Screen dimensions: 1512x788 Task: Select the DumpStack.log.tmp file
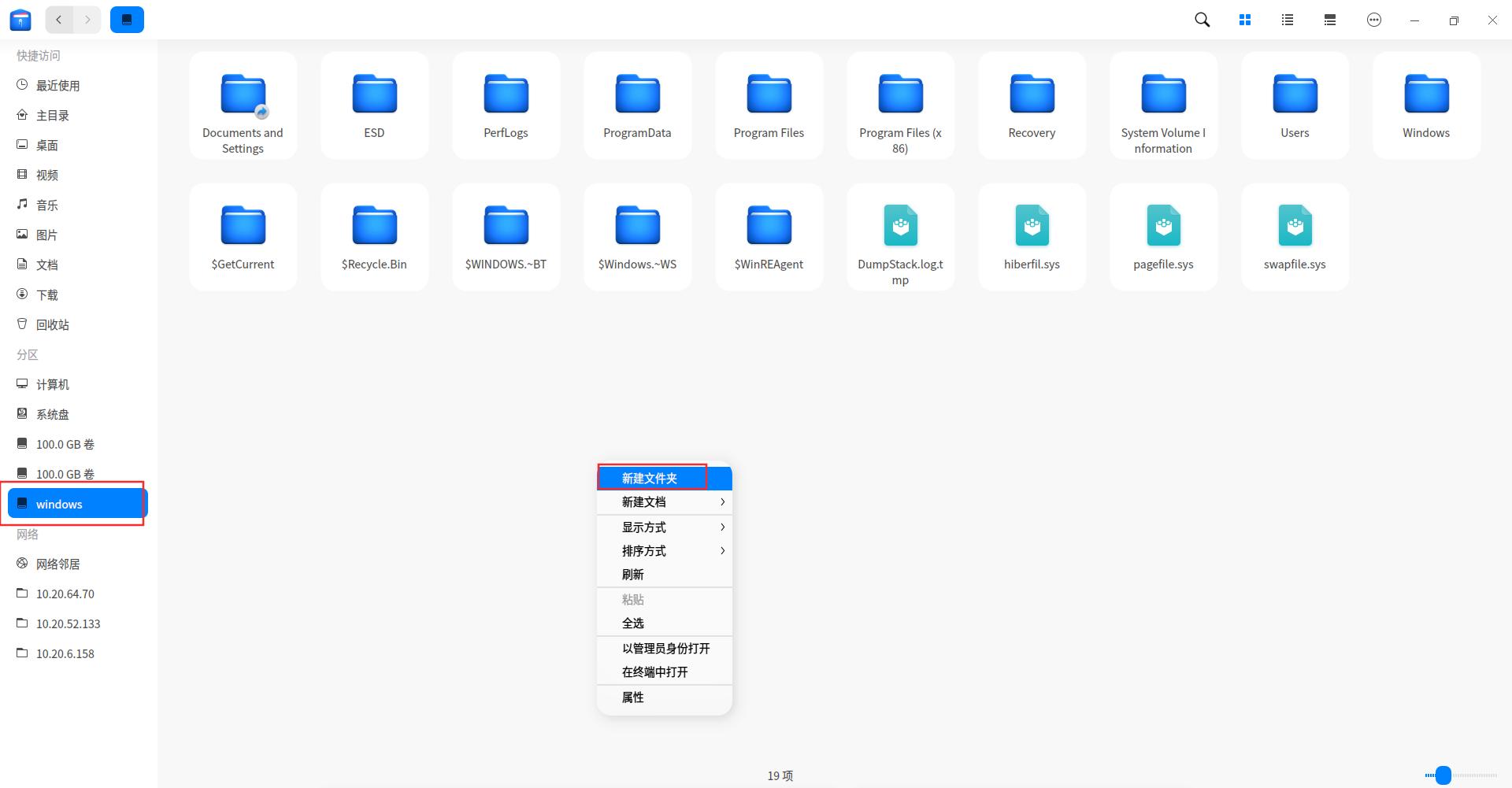[900, 237]
